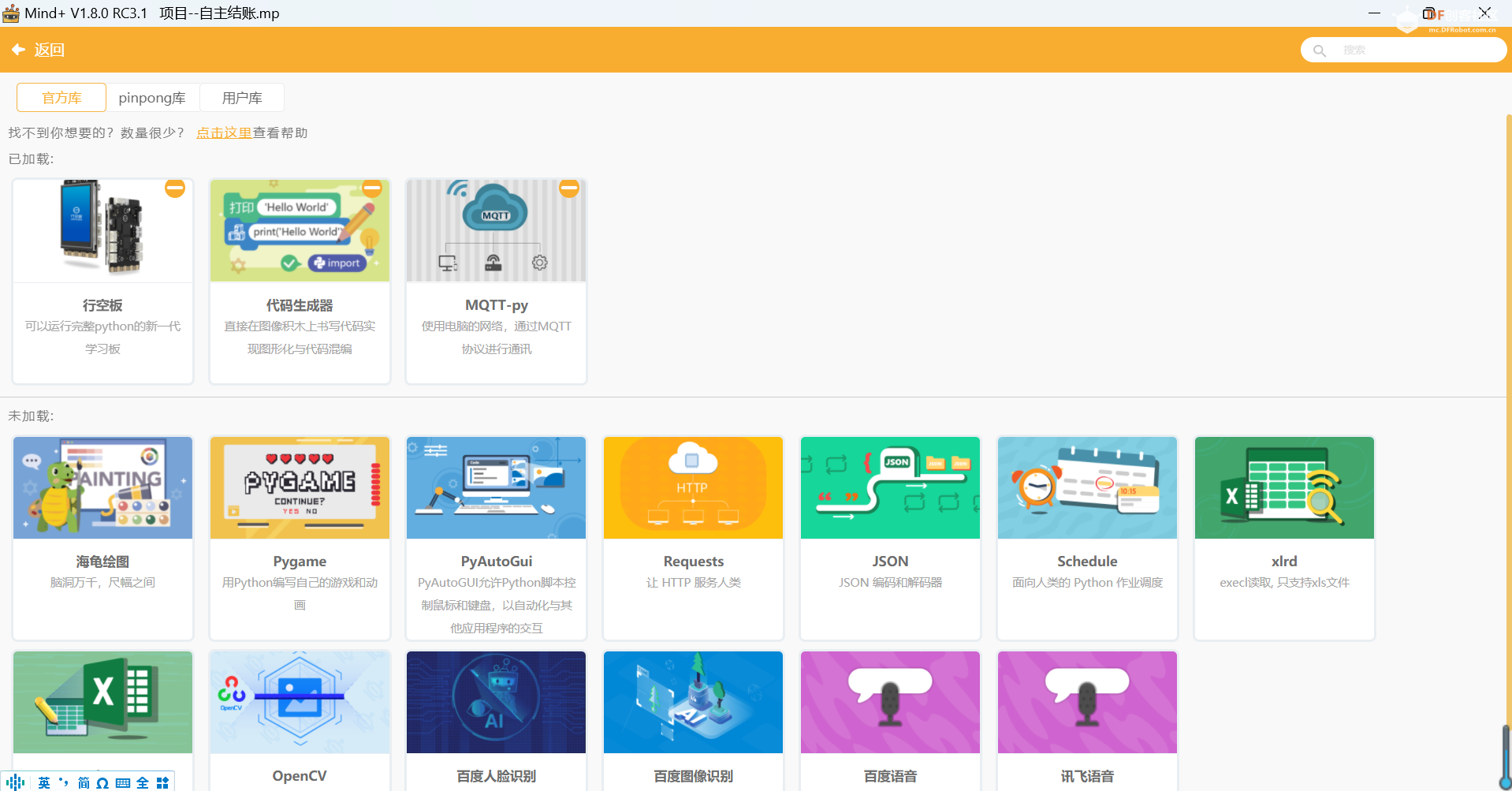Image resolution: width=1512 pixels, height=791 pixels.
Task: Click the IME voice input waveform icon
Action: [x=16, y=782]
